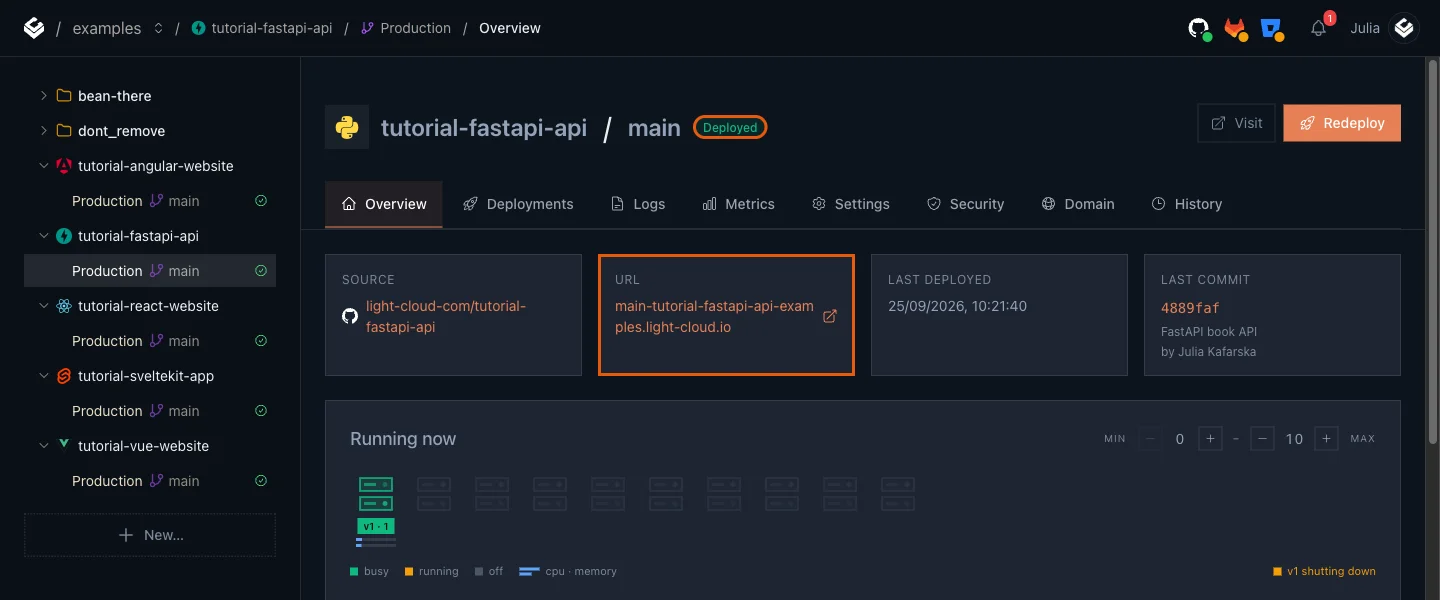The width and height of the screenshot is (1440, 600).
Task: Increase MAX instances with plus button
Action: pos(1326,439)
